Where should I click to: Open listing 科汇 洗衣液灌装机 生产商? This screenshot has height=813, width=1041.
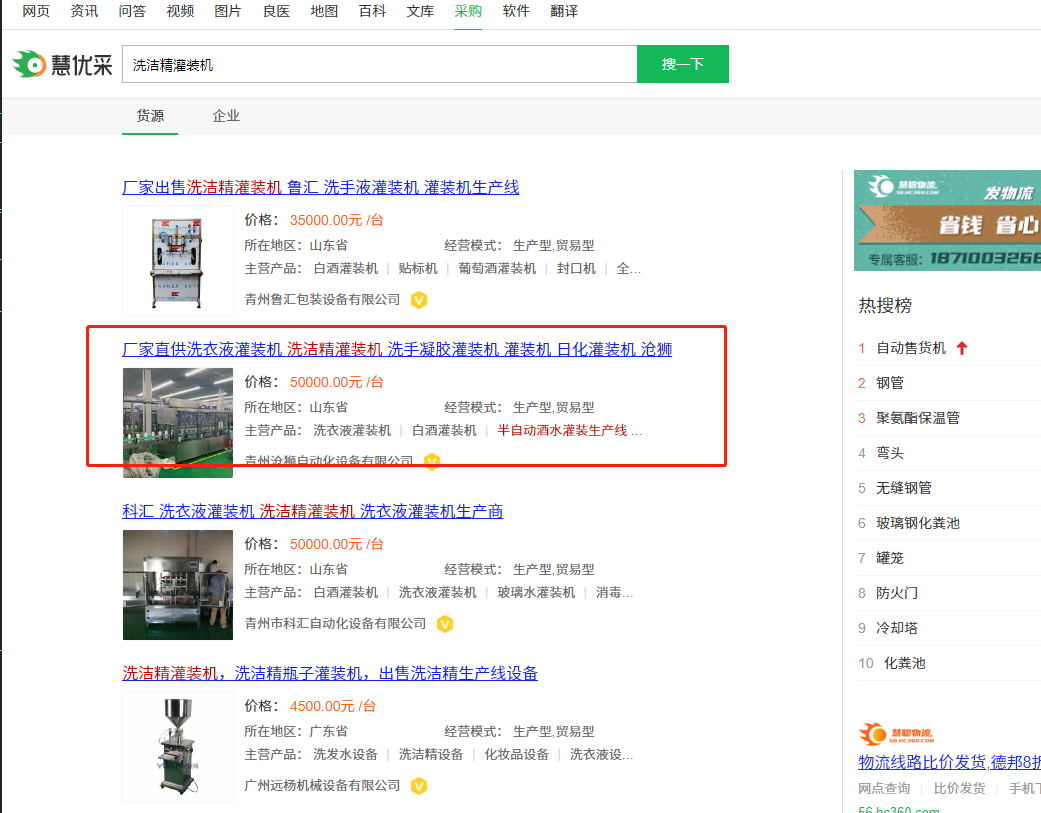tap(313, 512)
